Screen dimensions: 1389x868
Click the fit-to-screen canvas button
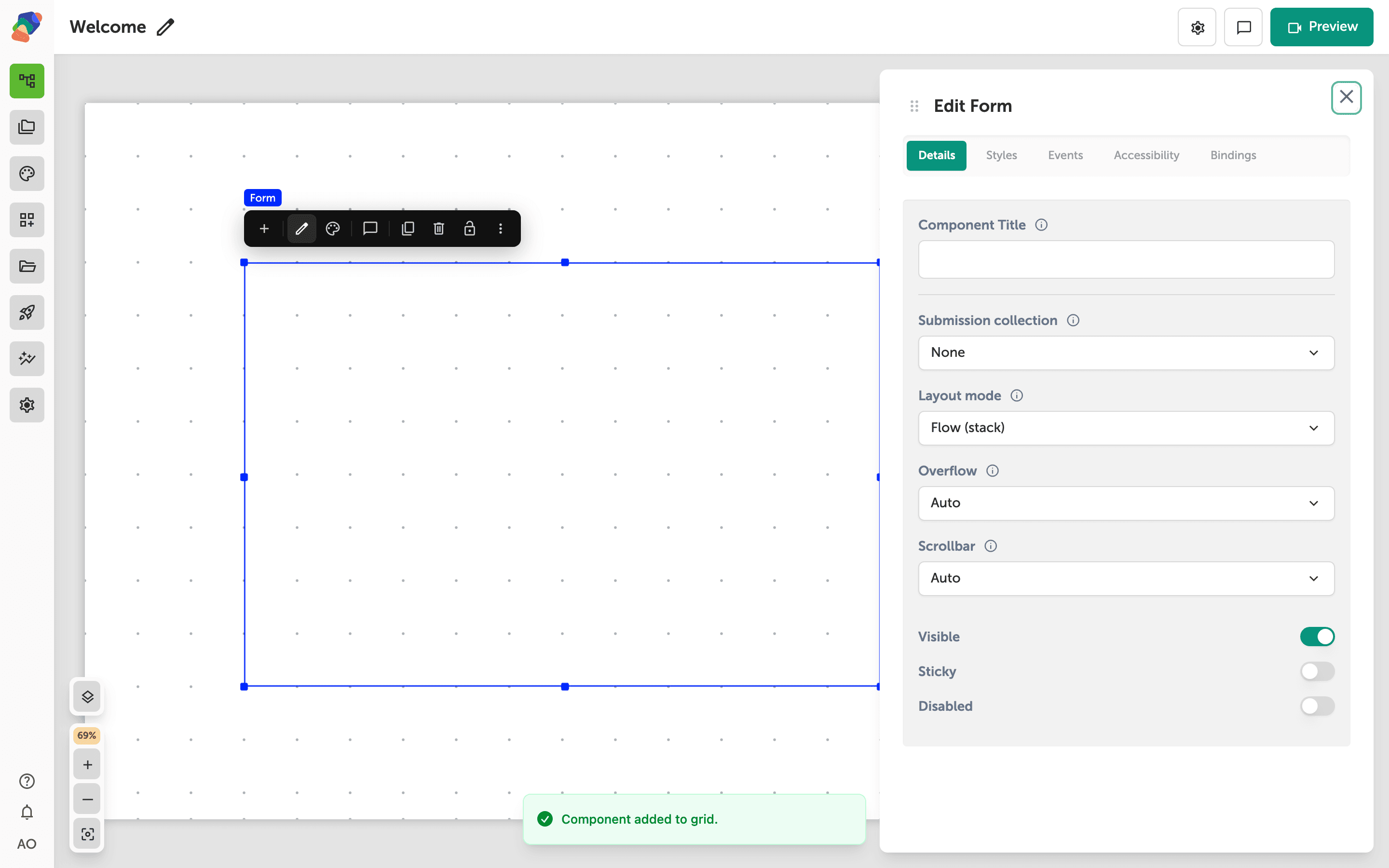coord(87,834)
